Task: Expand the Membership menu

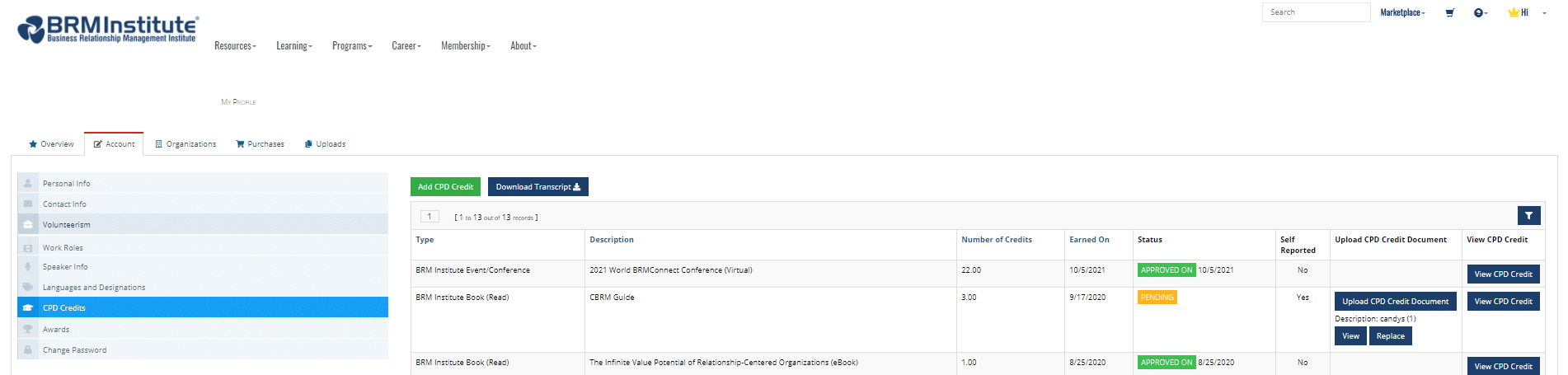Action: tap(466, 46)
